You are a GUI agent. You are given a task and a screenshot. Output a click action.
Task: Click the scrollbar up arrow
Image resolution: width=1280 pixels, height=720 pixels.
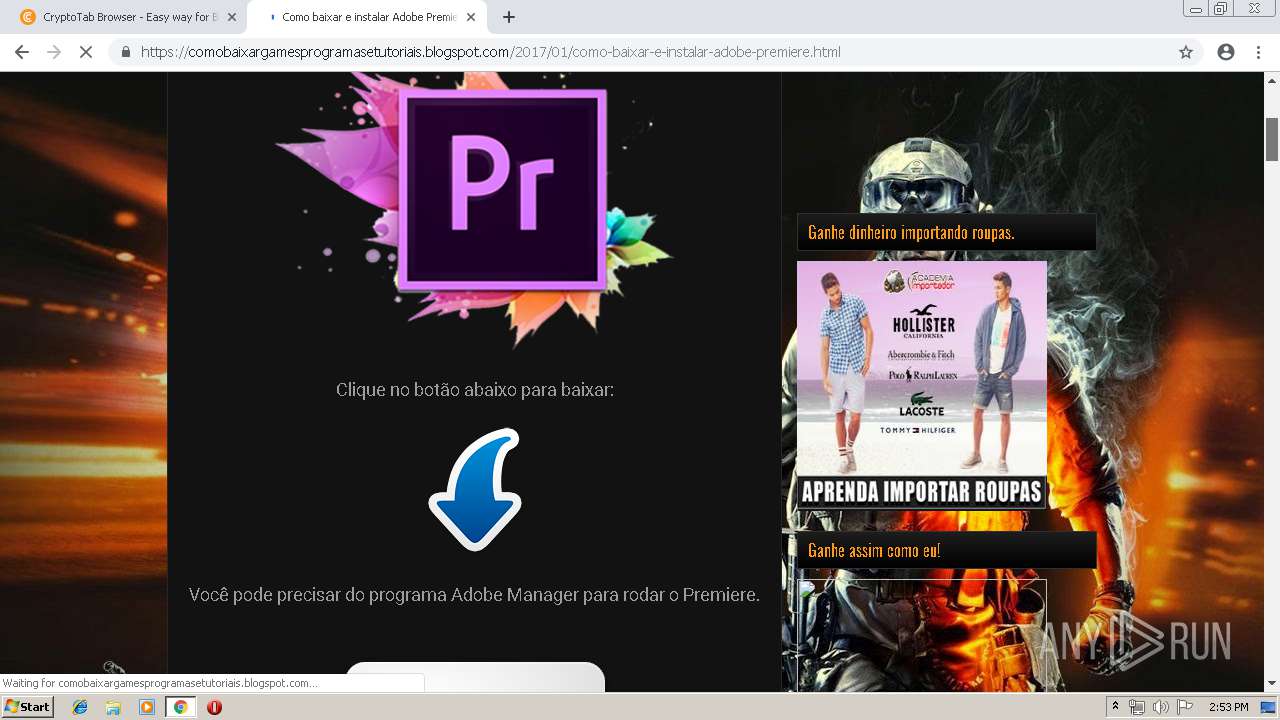click(x=1272, y=80)
